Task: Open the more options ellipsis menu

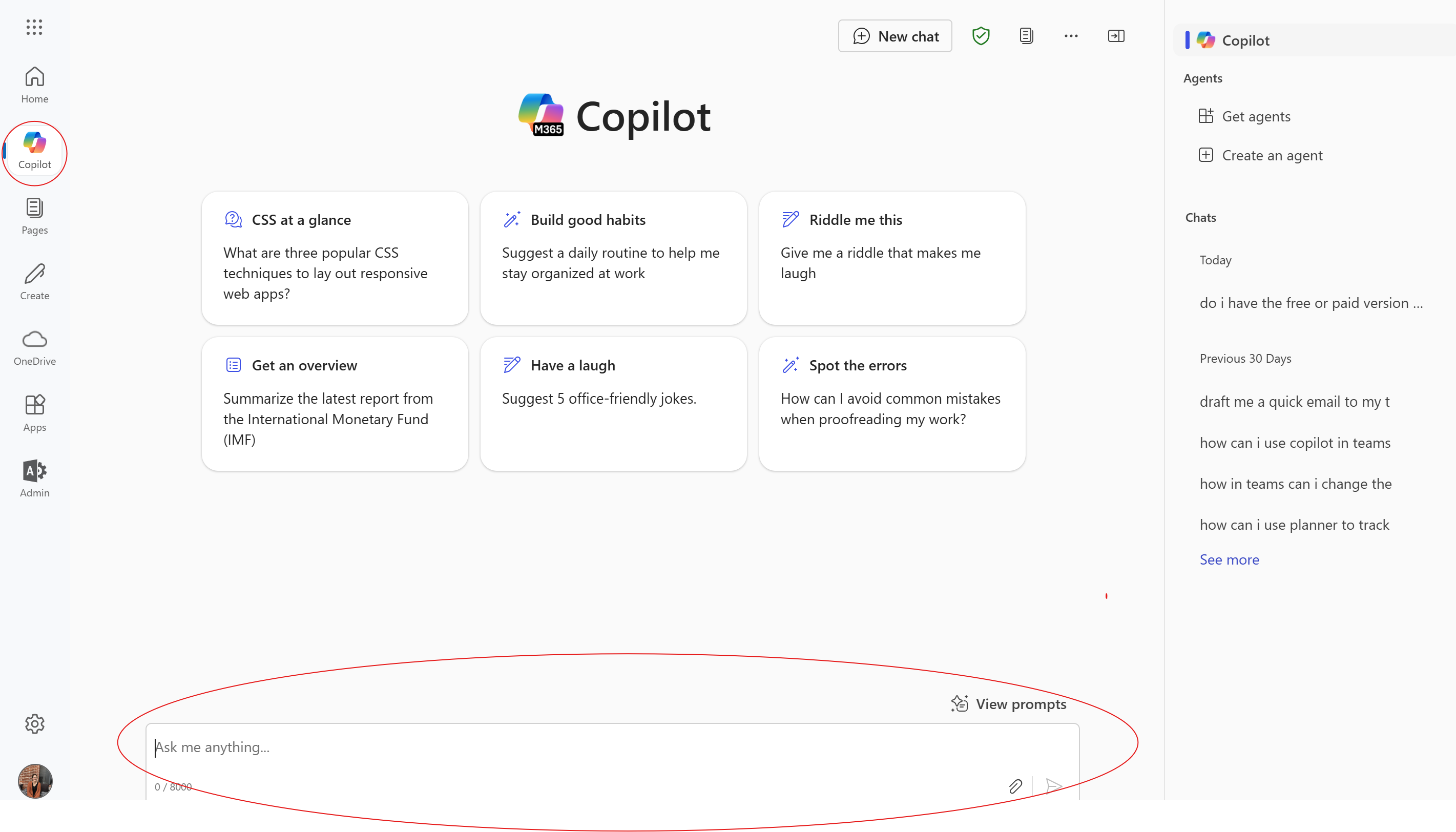Action: (x=1071, y=36)
